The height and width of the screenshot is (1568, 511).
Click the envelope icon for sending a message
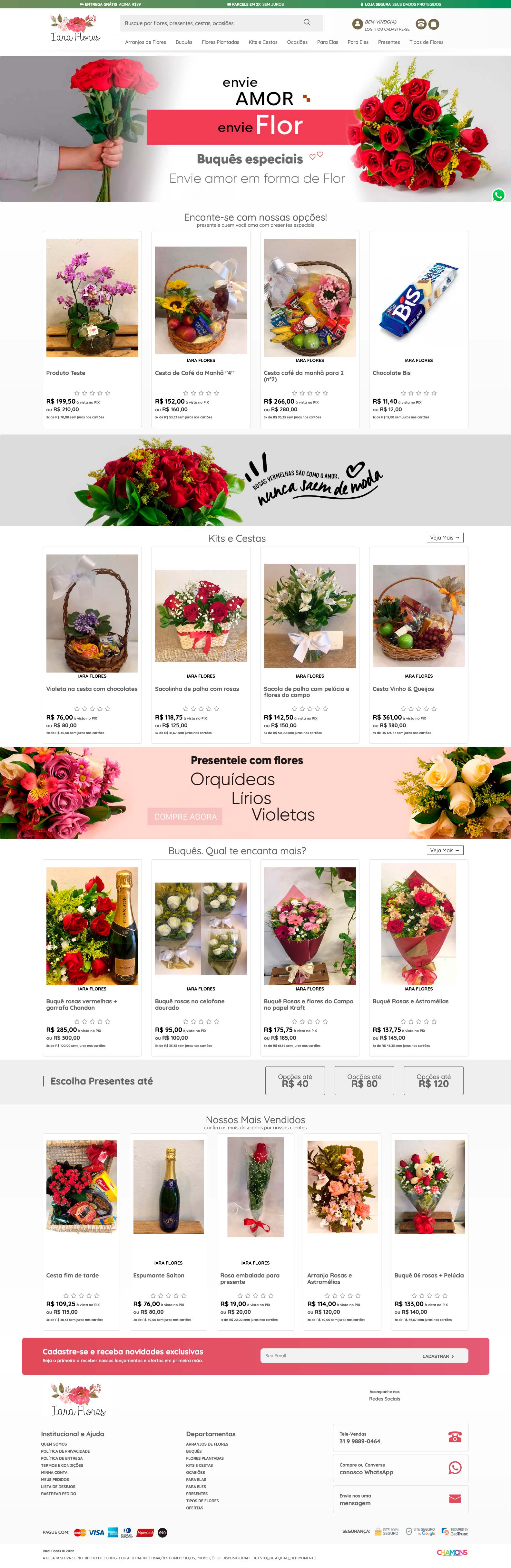pyautogui.click(x=454, y=1498)
